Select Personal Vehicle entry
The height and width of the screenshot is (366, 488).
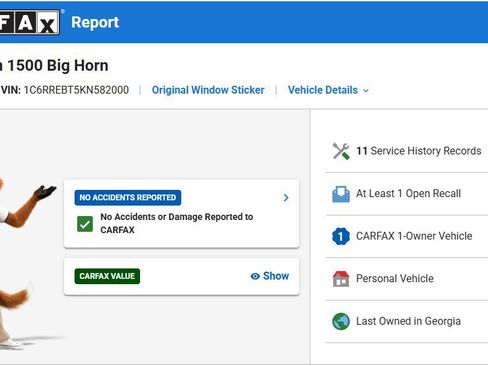(395, 279)
